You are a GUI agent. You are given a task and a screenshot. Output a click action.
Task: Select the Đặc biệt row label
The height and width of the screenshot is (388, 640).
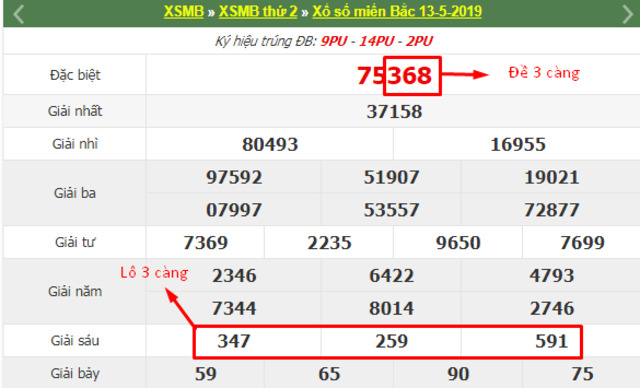tap(75, 75)
